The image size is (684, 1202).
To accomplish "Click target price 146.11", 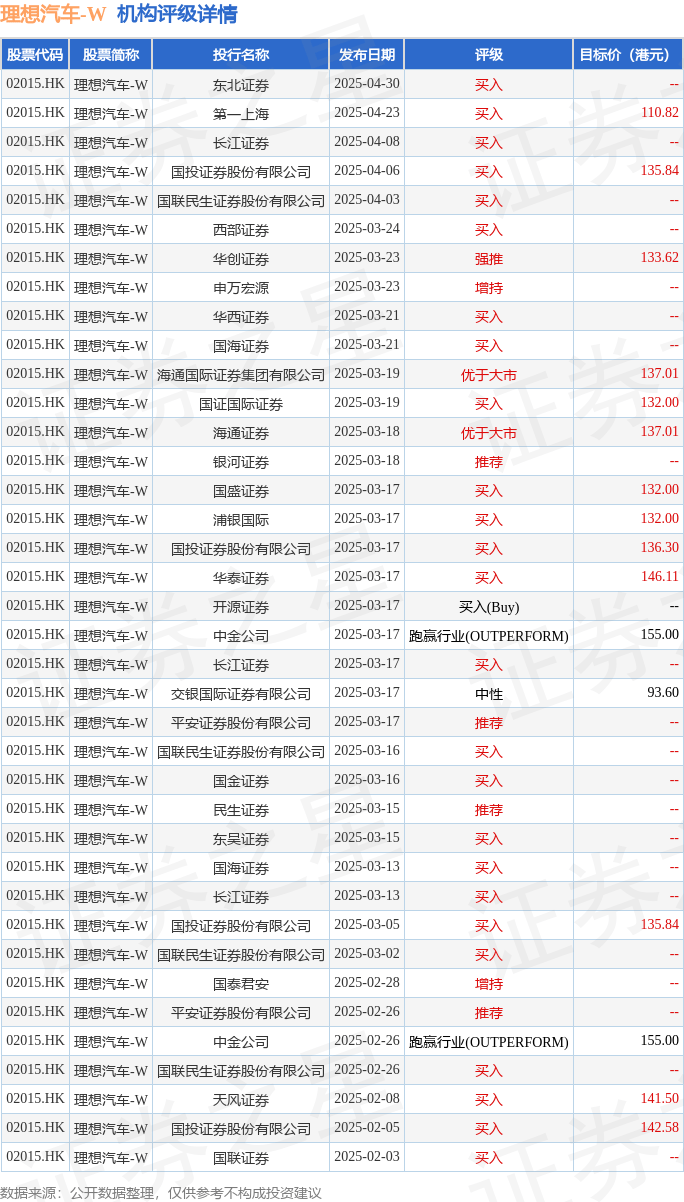I will 660,577.
